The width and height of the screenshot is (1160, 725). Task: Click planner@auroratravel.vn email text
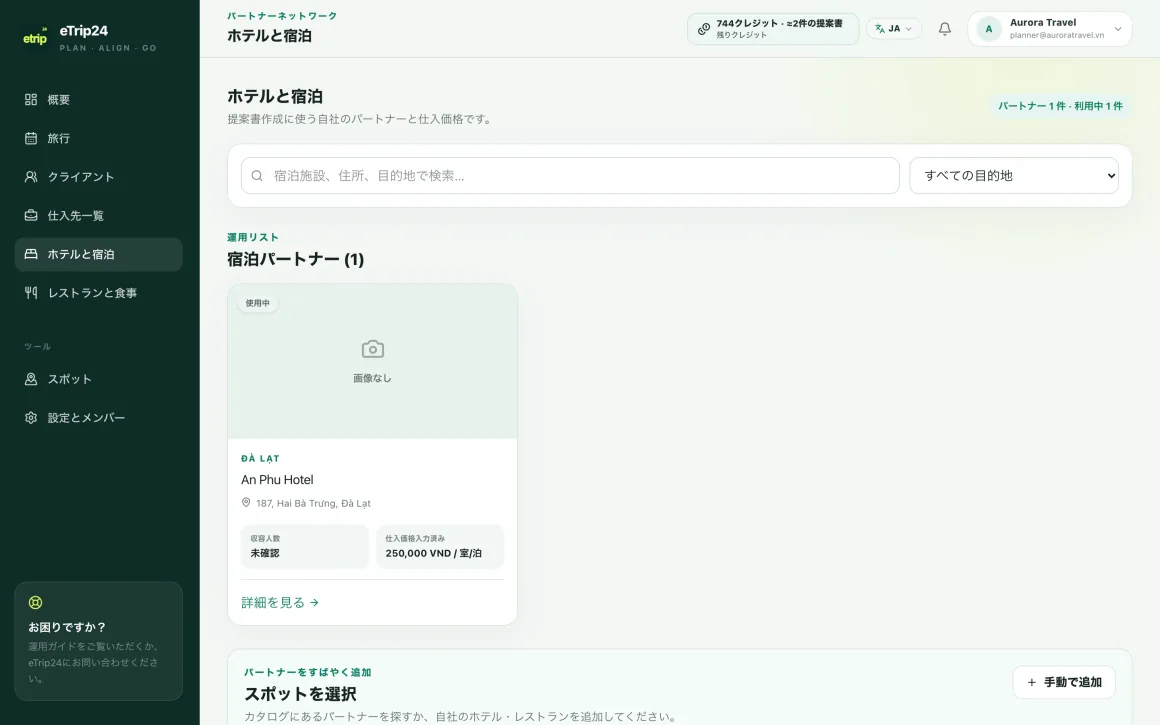(x=1056, y=35)
